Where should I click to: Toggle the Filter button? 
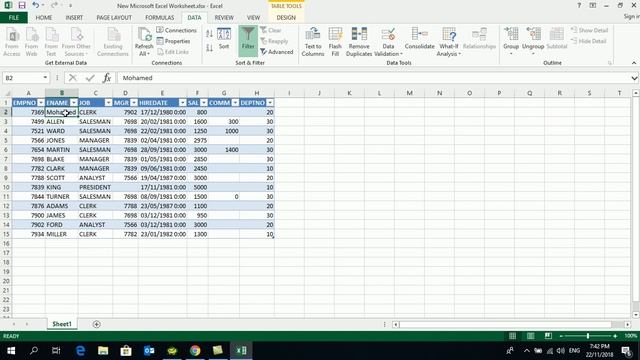click(x=248, y=41)
